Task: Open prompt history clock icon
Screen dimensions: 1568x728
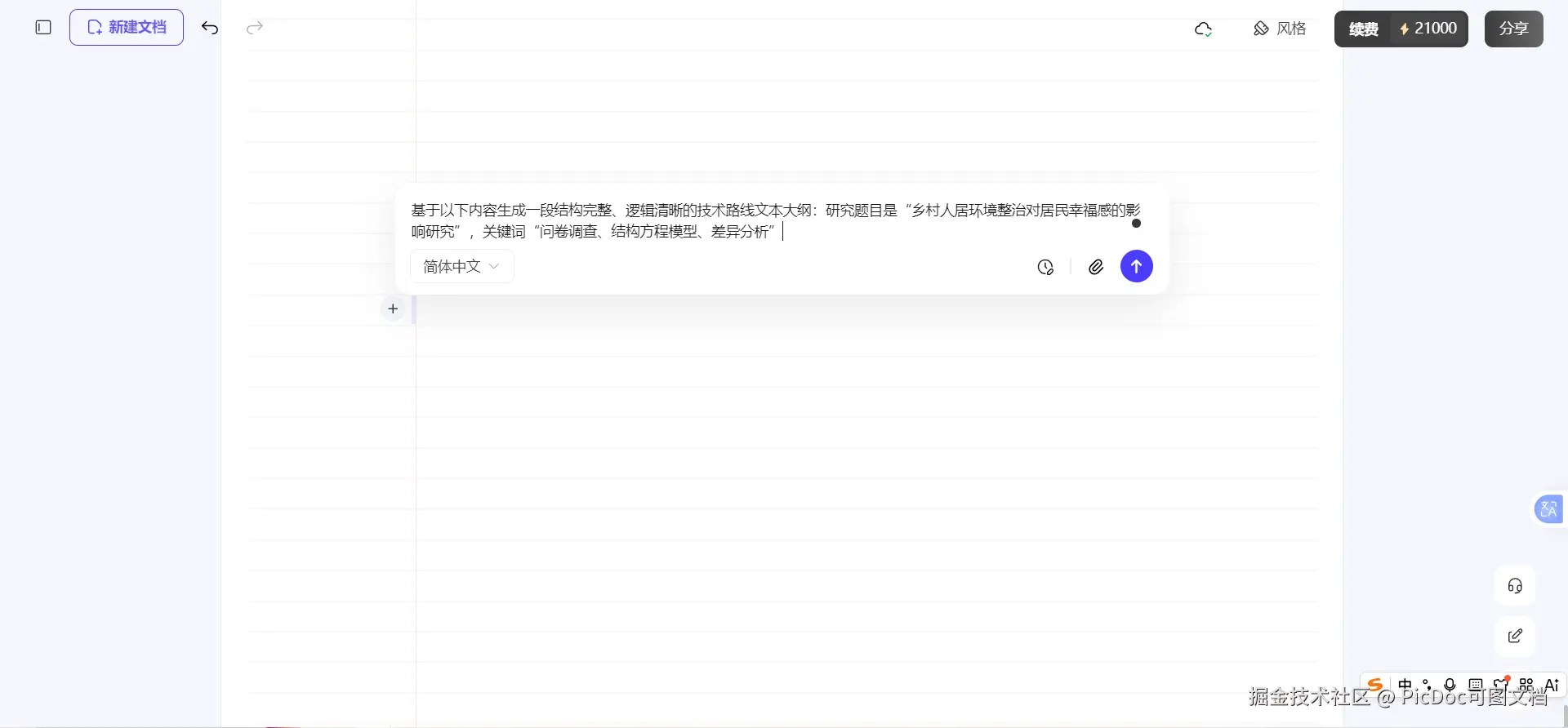Action: click(x=1045, y=267)
